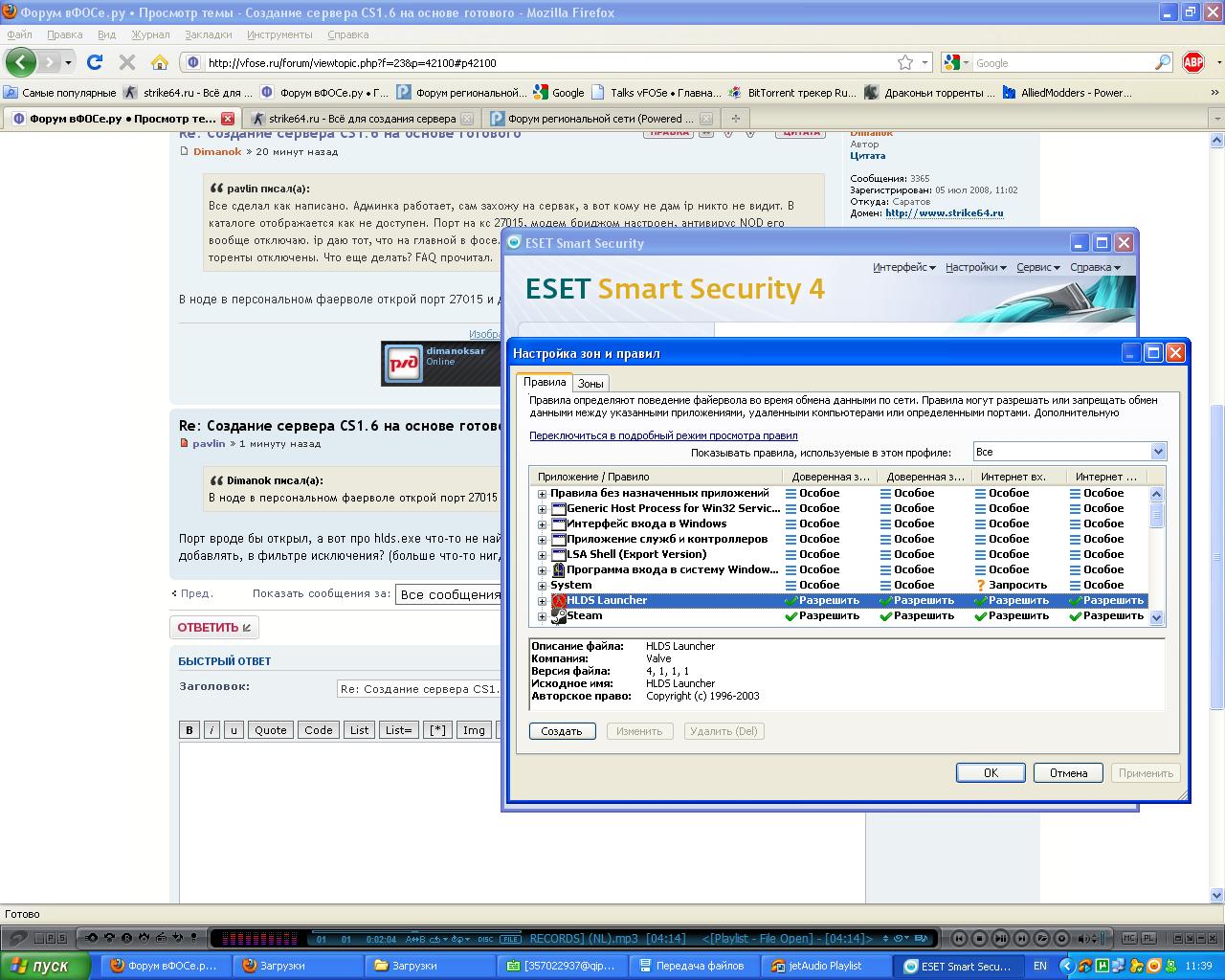
Task: Toggle Steam's first trusted zone 'Разрешить' permission
Action: pyautogui.click(x=822, y=616)
